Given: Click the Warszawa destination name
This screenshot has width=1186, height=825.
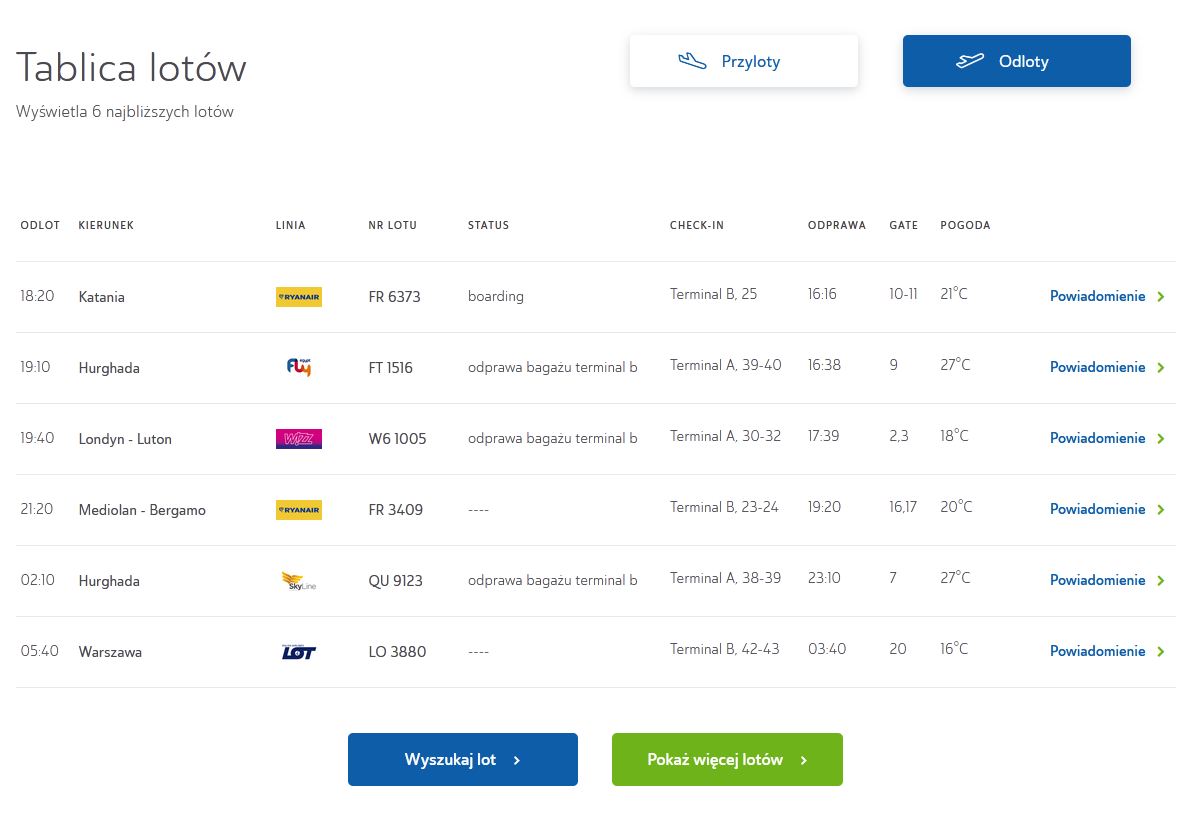Looking at the screenshot, I should click(x=110, y=652).
